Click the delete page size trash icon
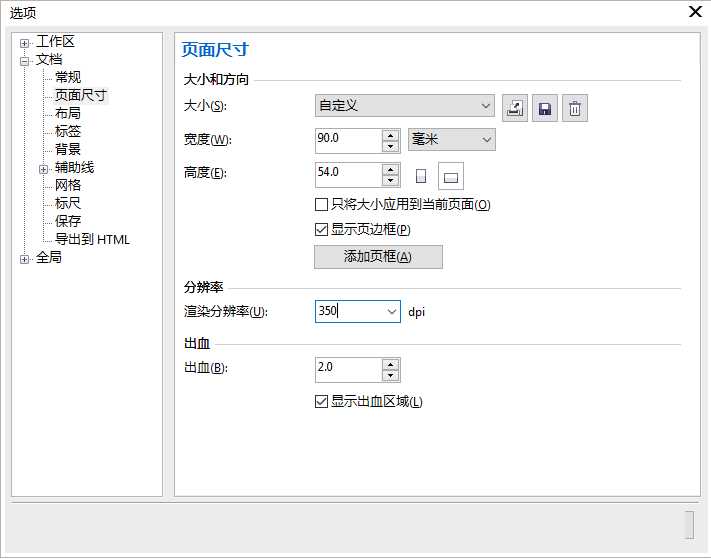Viewport: 711px width, 559px height. point(574,108)
